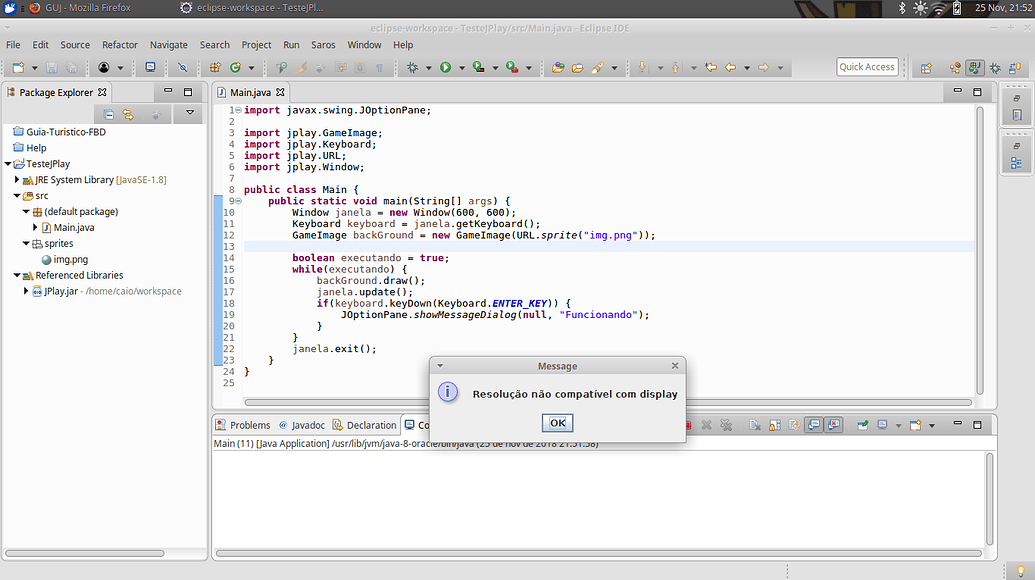Click Collapse All in Package Explorer
The image size is (1035, 580).
pos(110,115)
